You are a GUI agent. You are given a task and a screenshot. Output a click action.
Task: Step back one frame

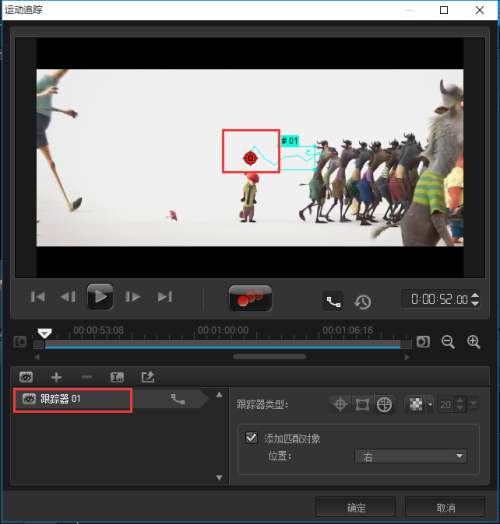(x=68, y=297)
